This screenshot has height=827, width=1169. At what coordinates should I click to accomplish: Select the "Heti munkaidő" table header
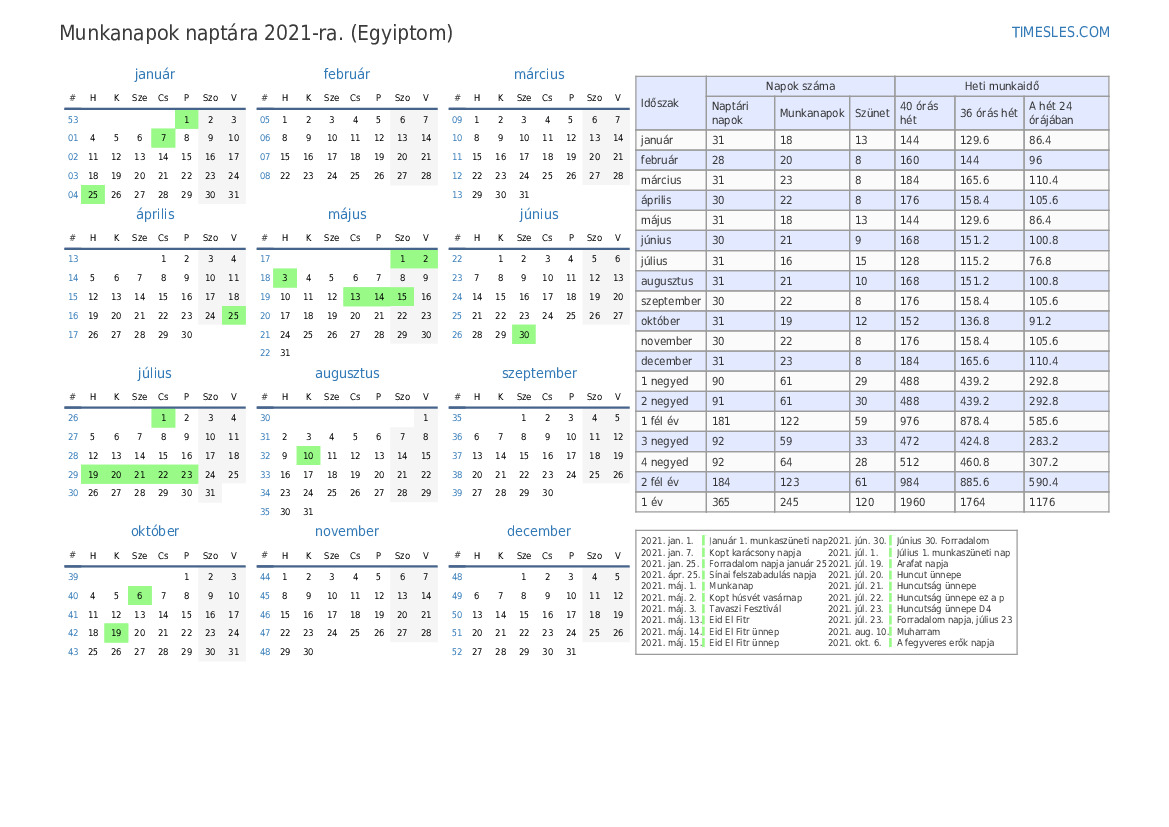click(x=1001, y=86)
